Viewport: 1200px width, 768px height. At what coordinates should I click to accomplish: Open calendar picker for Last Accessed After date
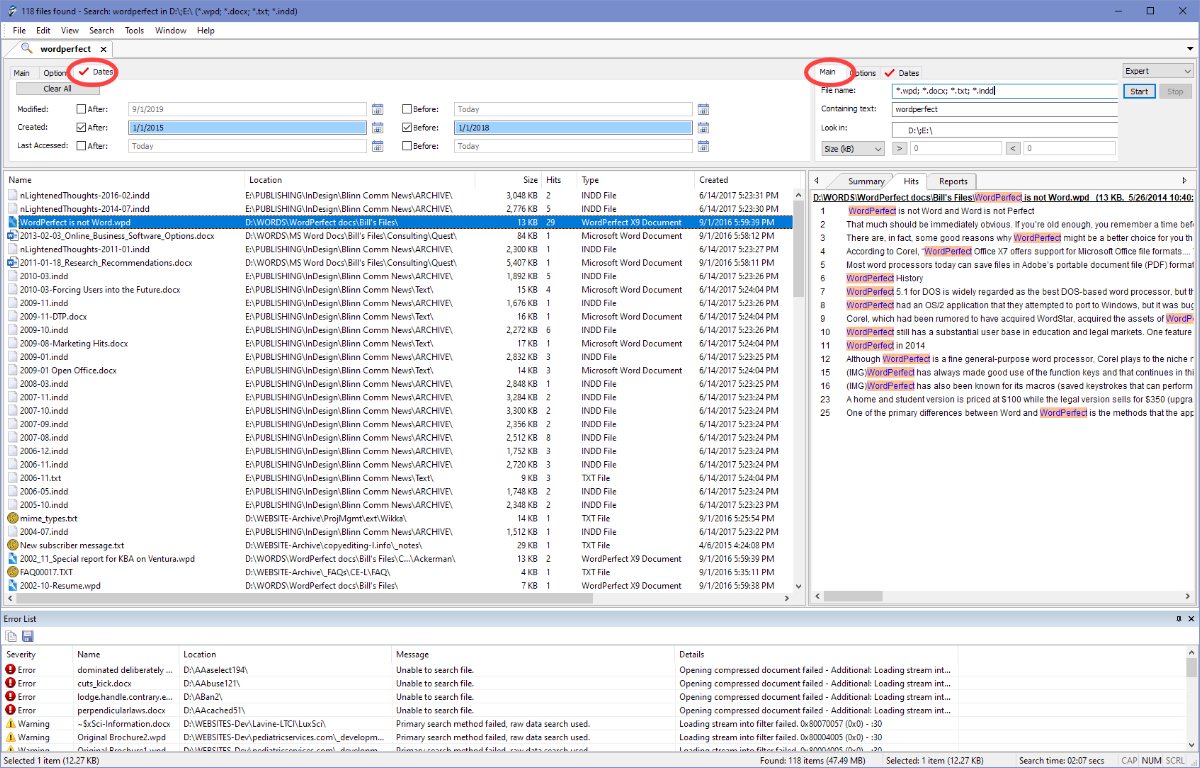tap(378, 146)
